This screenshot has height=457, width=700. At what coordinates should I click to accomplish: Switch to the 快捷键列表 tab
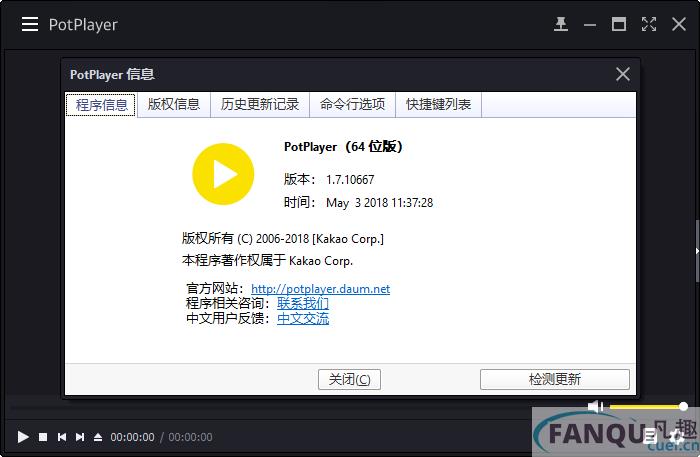coord(438,105)
